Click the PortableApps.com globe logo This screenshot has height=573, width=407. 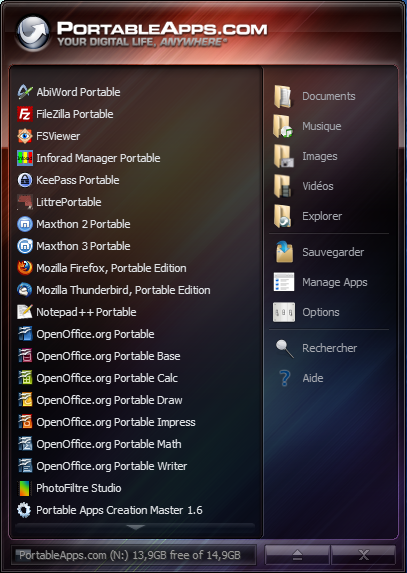pyautogui.click(x=33, y=33)
